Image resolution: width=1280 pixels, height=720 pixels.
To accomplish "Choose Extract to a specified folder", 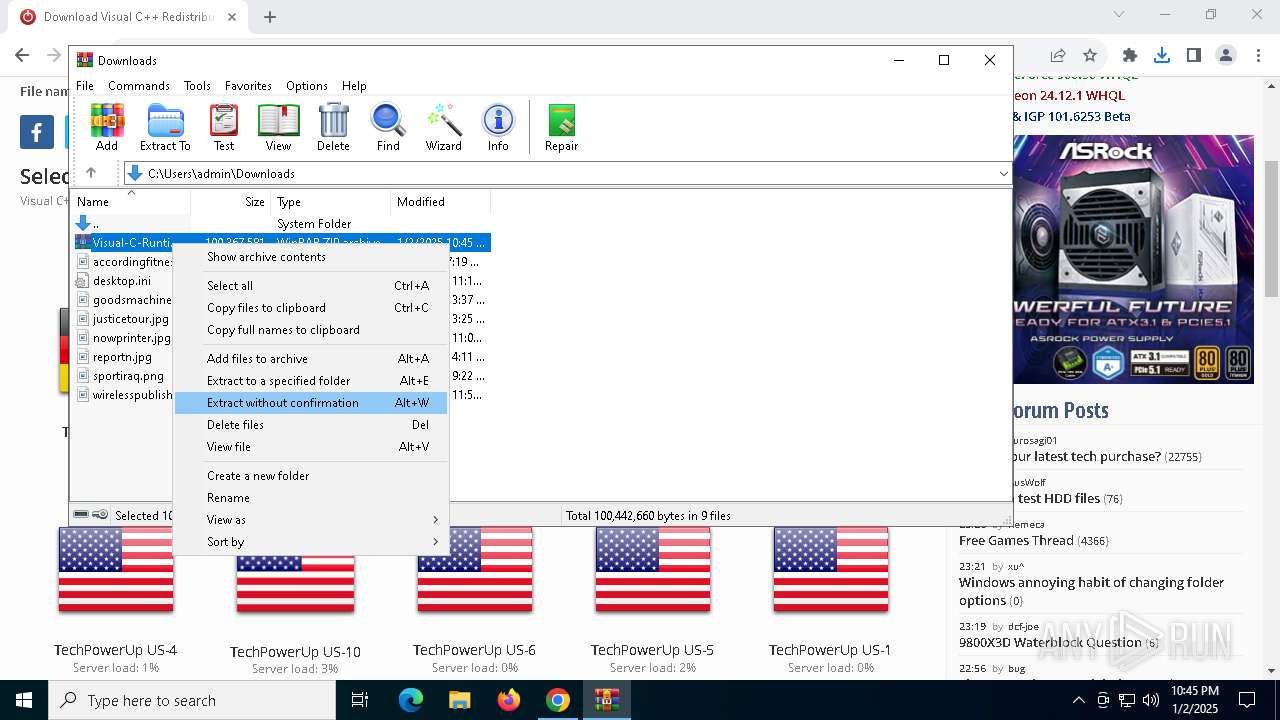I will 311,380.
